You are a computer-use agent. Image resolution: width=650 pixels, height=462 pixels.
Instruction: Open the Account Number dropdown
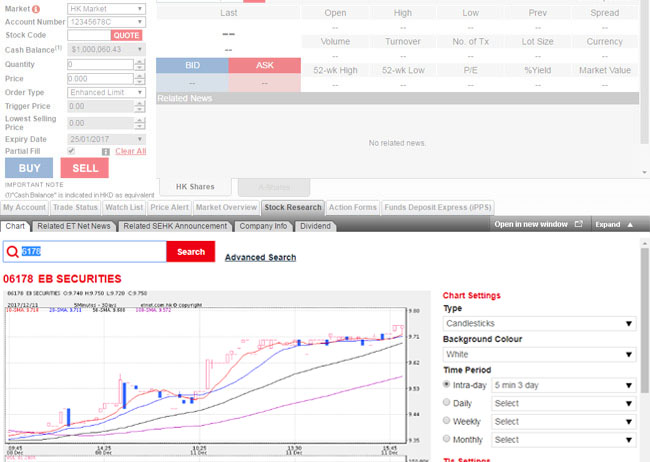(106, 22)
